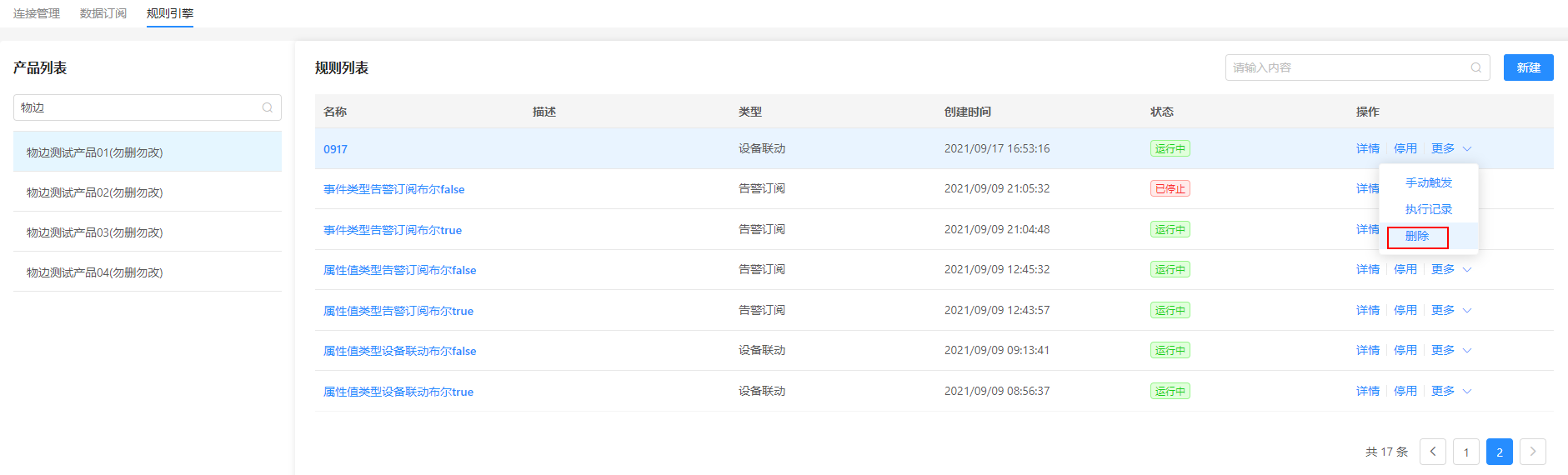Click search icon in product list field

tap(268, 107)
